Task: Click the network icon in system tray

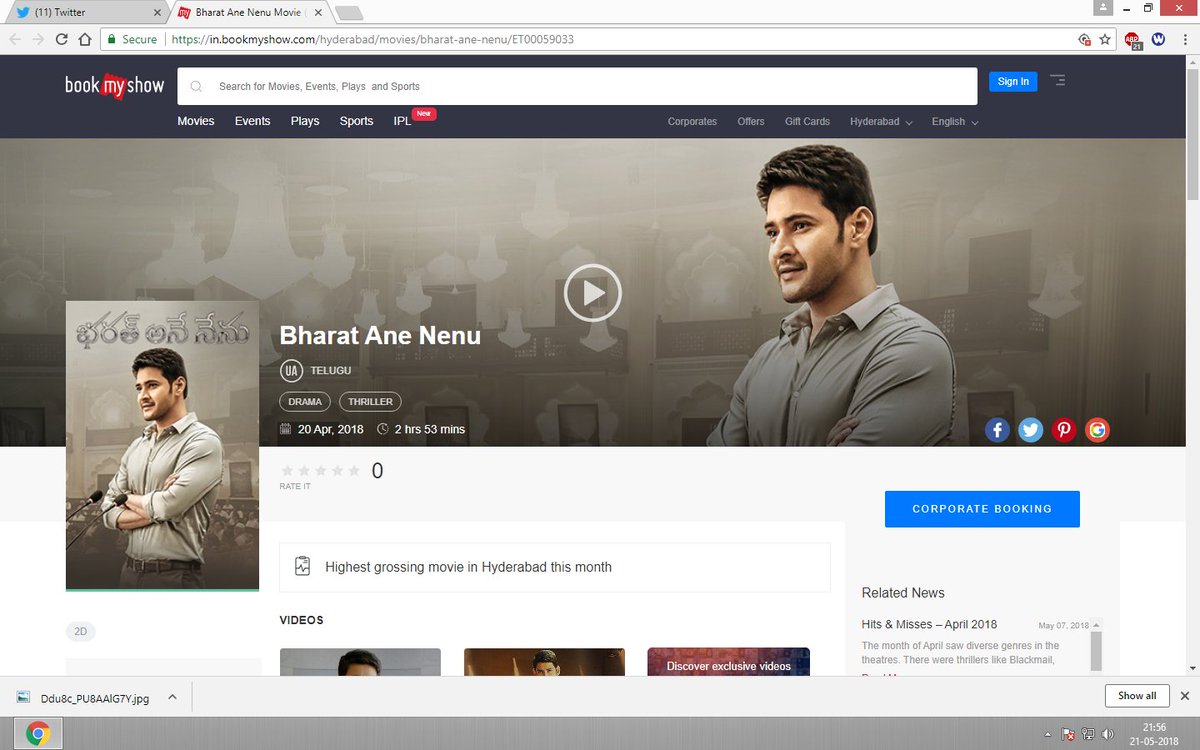Action: 1087,734
